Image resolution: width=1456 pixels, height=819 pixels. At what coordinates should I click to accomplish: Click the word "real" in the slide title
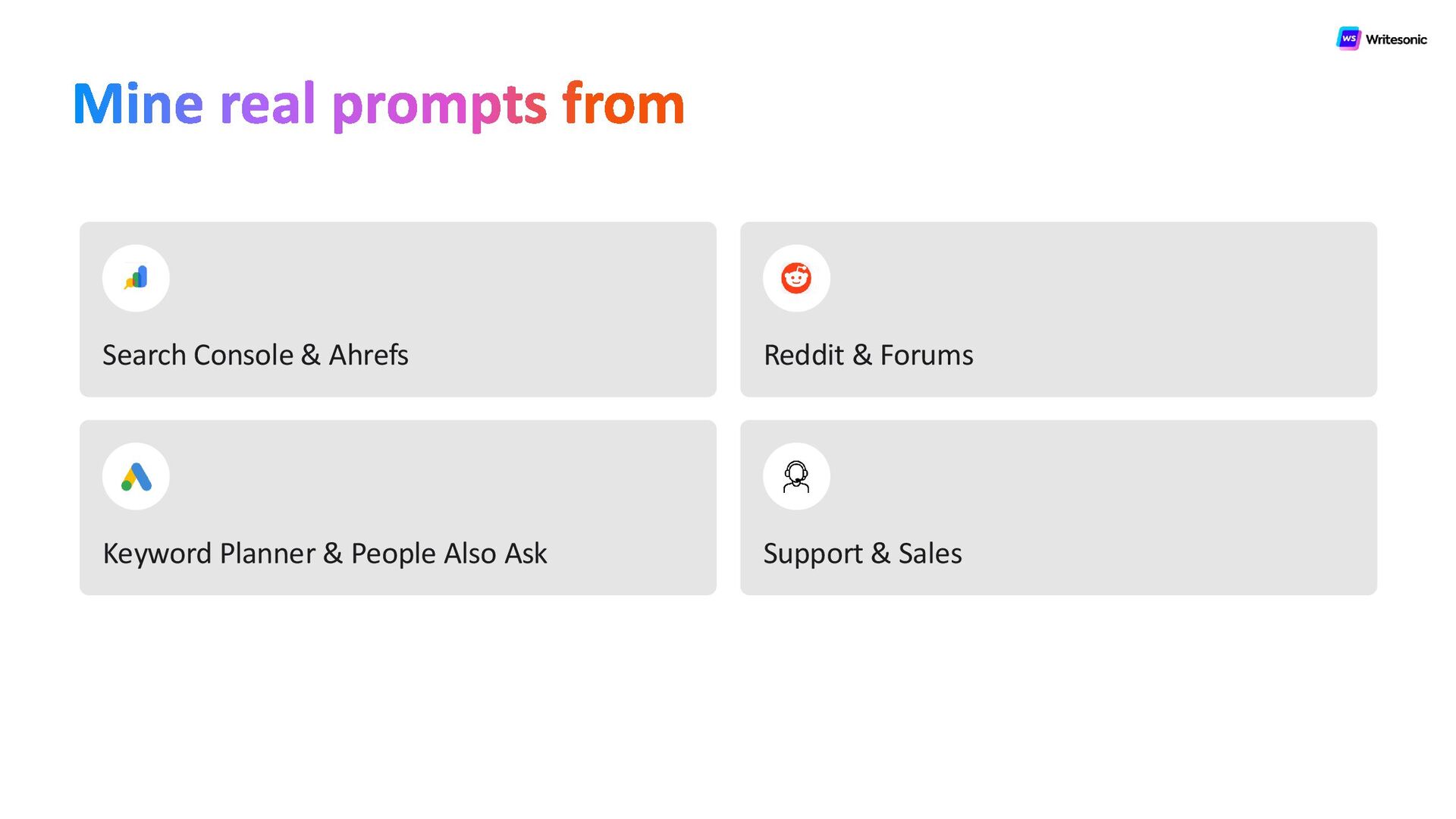pos(267,104)
